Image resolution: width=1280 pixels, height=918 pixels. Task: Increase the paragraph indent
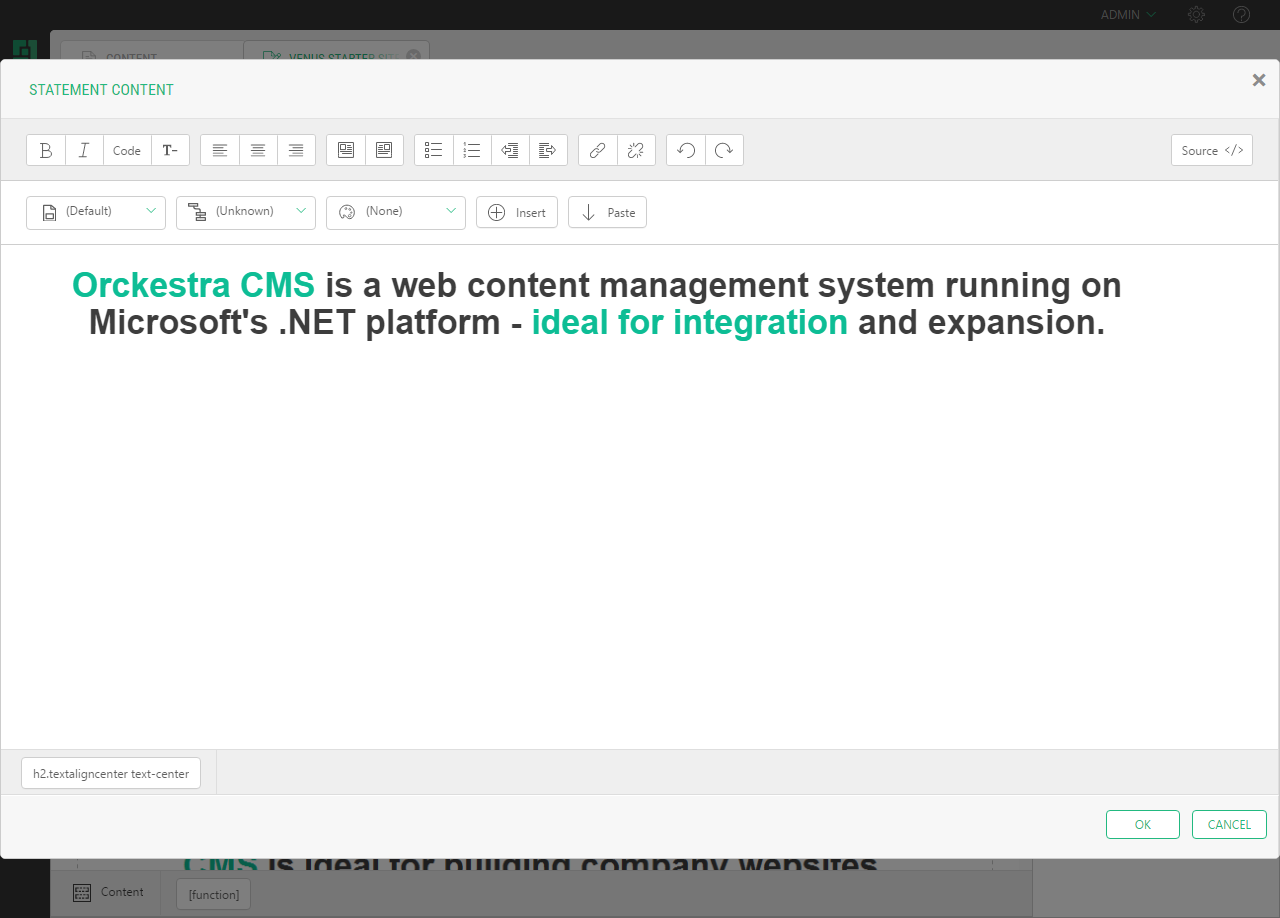point(548,150)
